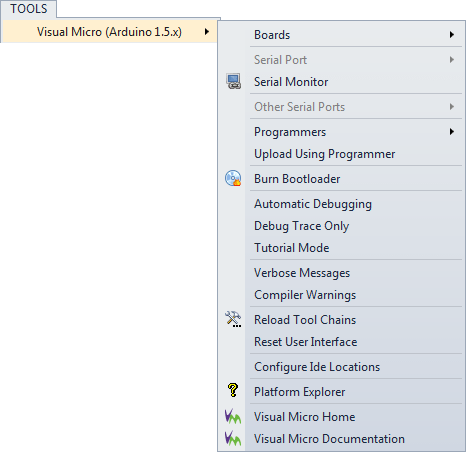Toggle Tutorial Mode option

point(341,248)
